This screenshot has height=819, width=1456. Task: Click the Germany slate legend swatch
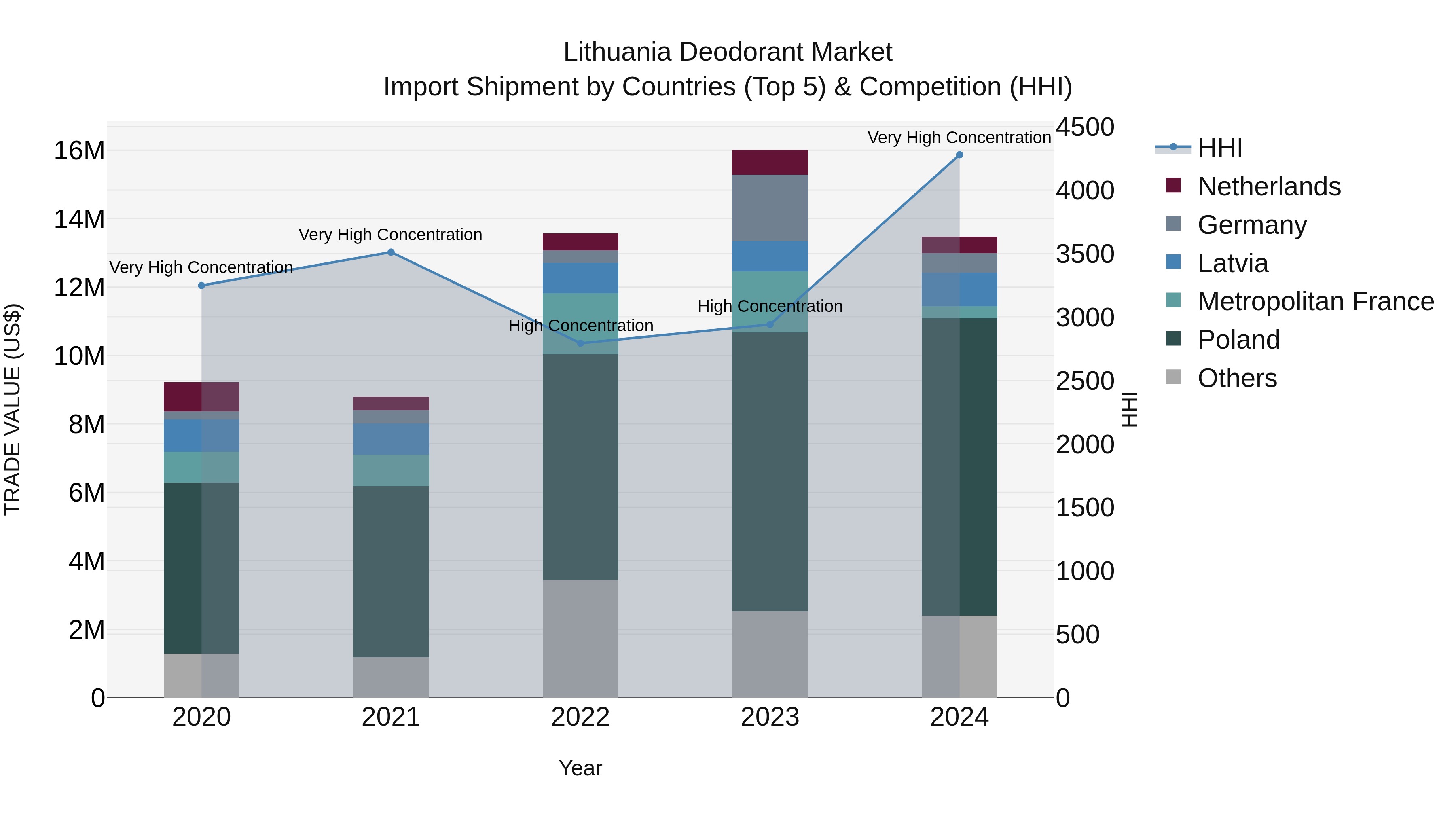coord(1173,223)
